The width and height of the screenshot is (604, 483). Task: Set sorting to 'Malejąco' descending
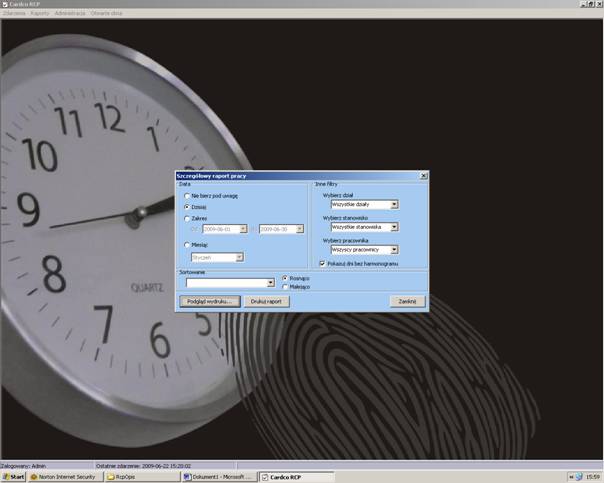pyautogui.click(x=285, y=287)
